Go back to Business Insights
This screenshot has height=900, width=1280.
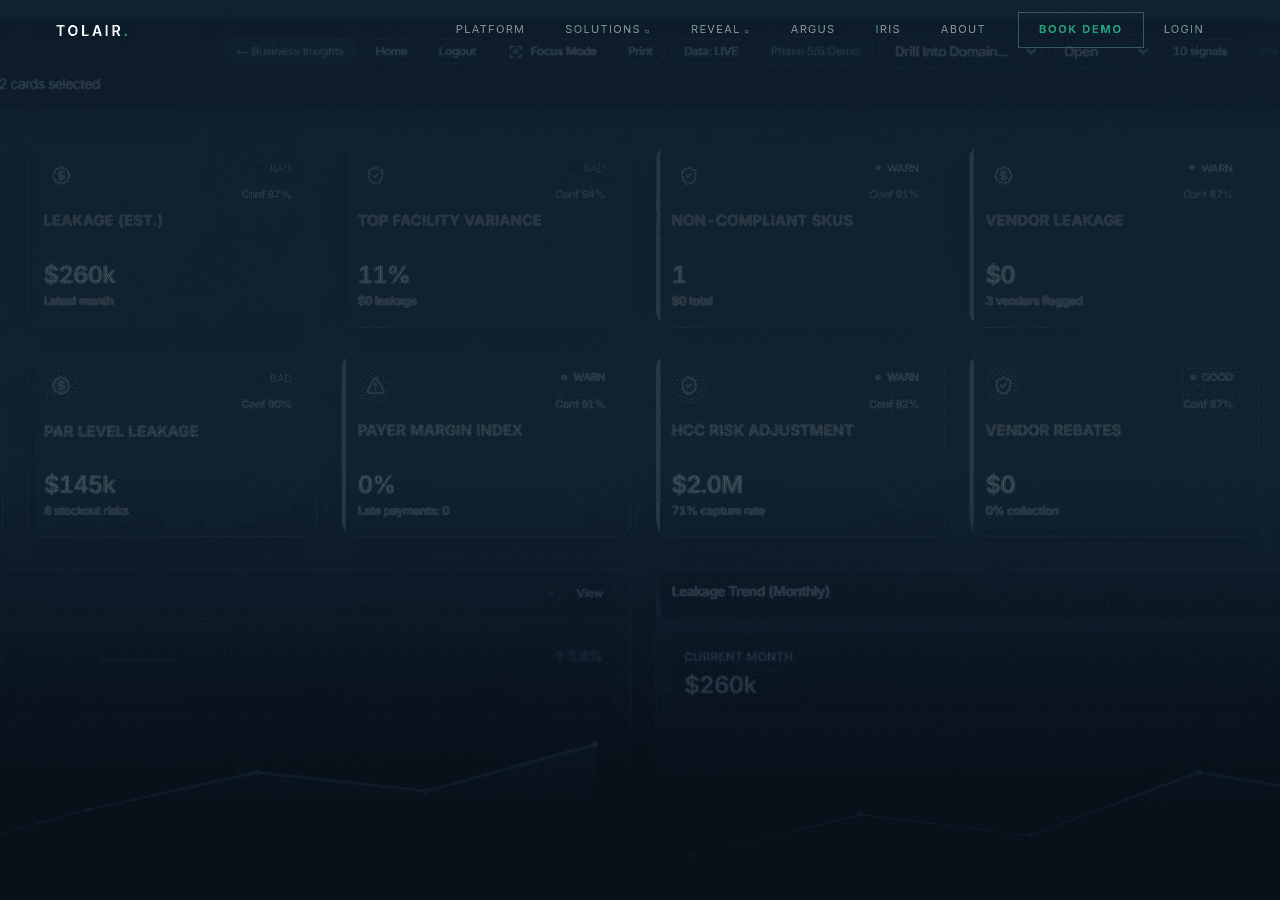[x=290, y=51]
